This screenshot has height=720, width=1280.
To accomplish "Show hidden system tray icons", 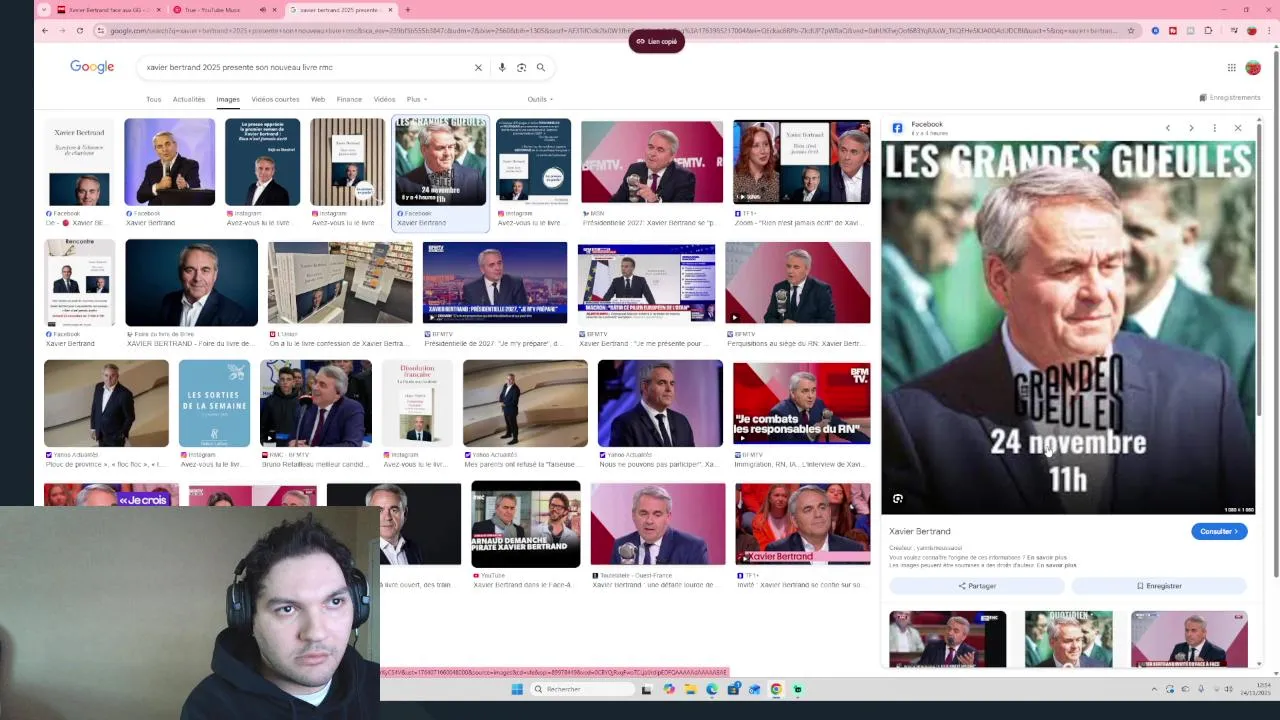I will (1154, 689).
